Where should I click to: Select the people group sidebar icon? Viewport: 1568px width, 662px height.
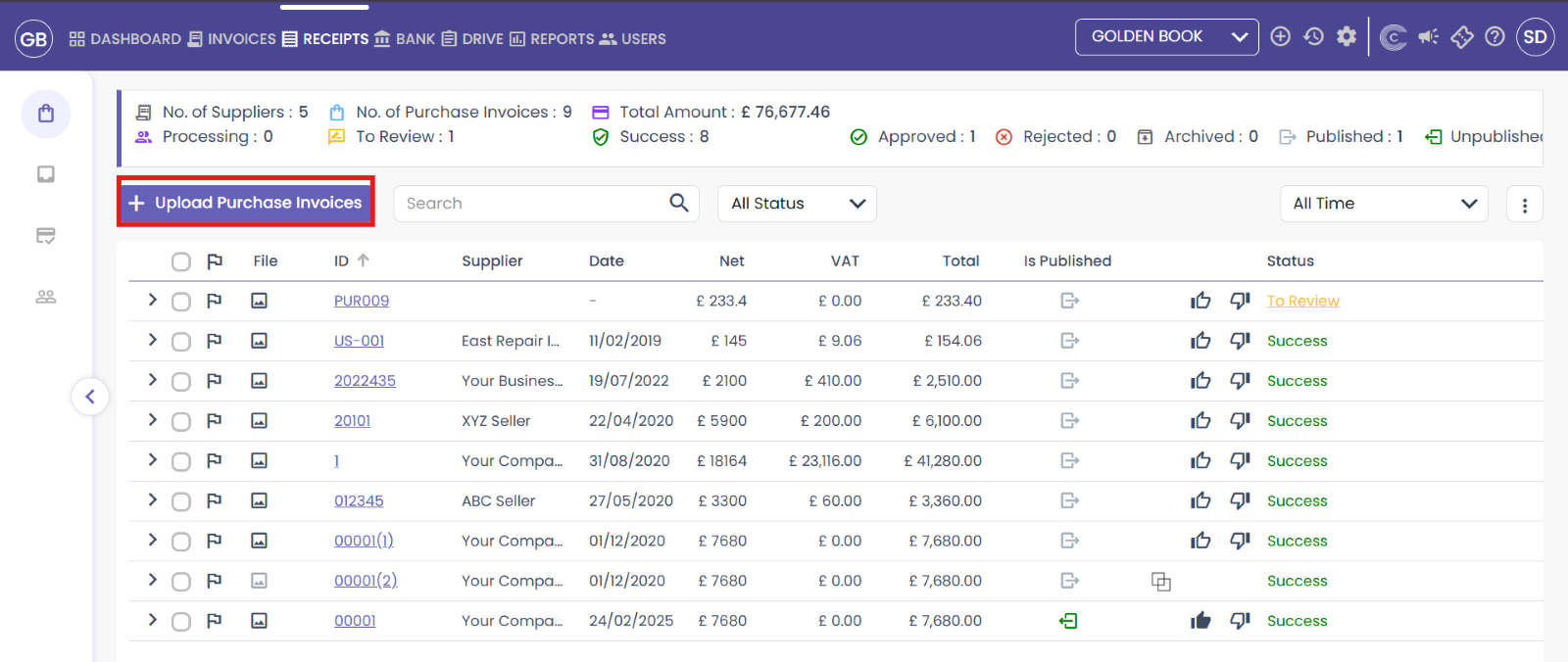click(x=46, y=296)
